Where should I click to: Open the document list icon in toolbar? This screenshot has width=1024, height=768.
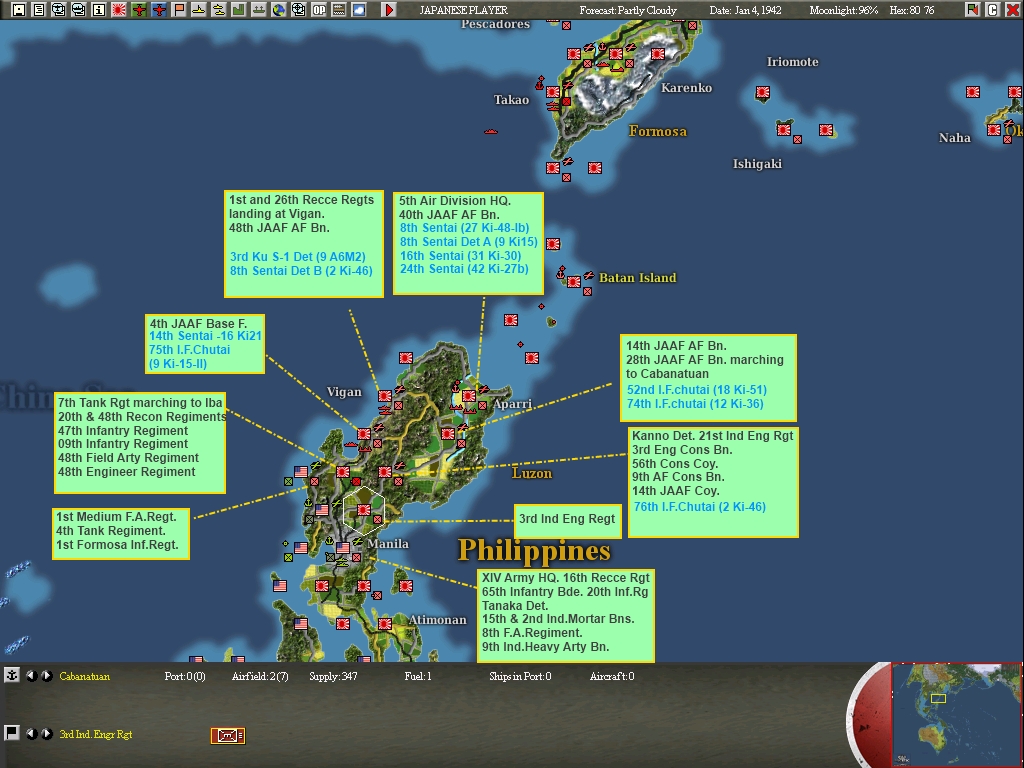pyautogui.click(x=39, y=10)
